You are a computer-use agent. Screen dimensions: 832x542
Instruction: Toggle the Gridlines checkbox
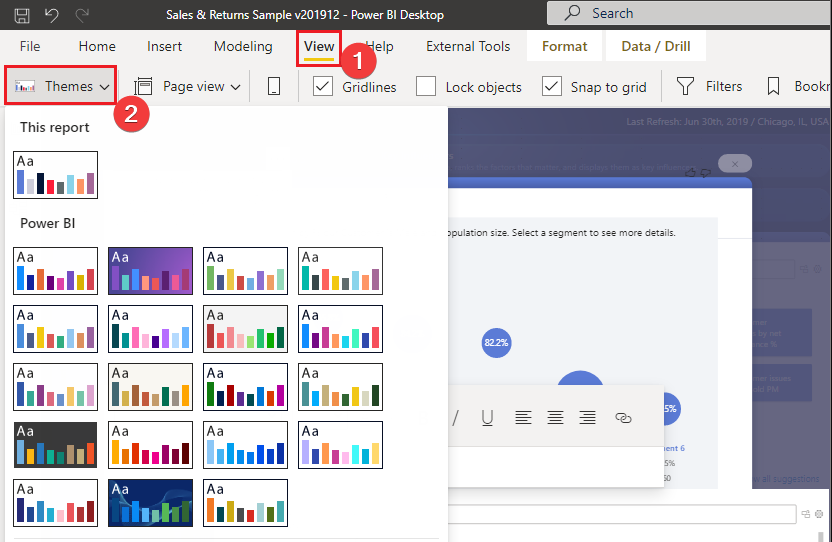[323, 87]
